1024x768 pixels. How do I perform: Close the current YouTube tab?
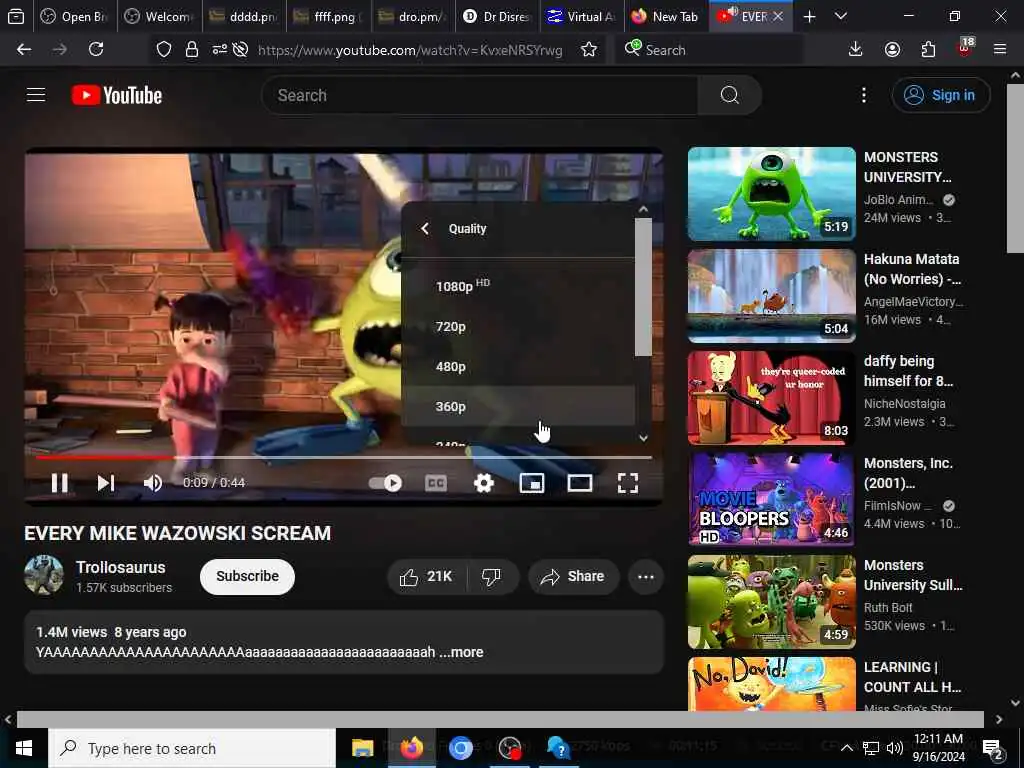click(778, 17)
